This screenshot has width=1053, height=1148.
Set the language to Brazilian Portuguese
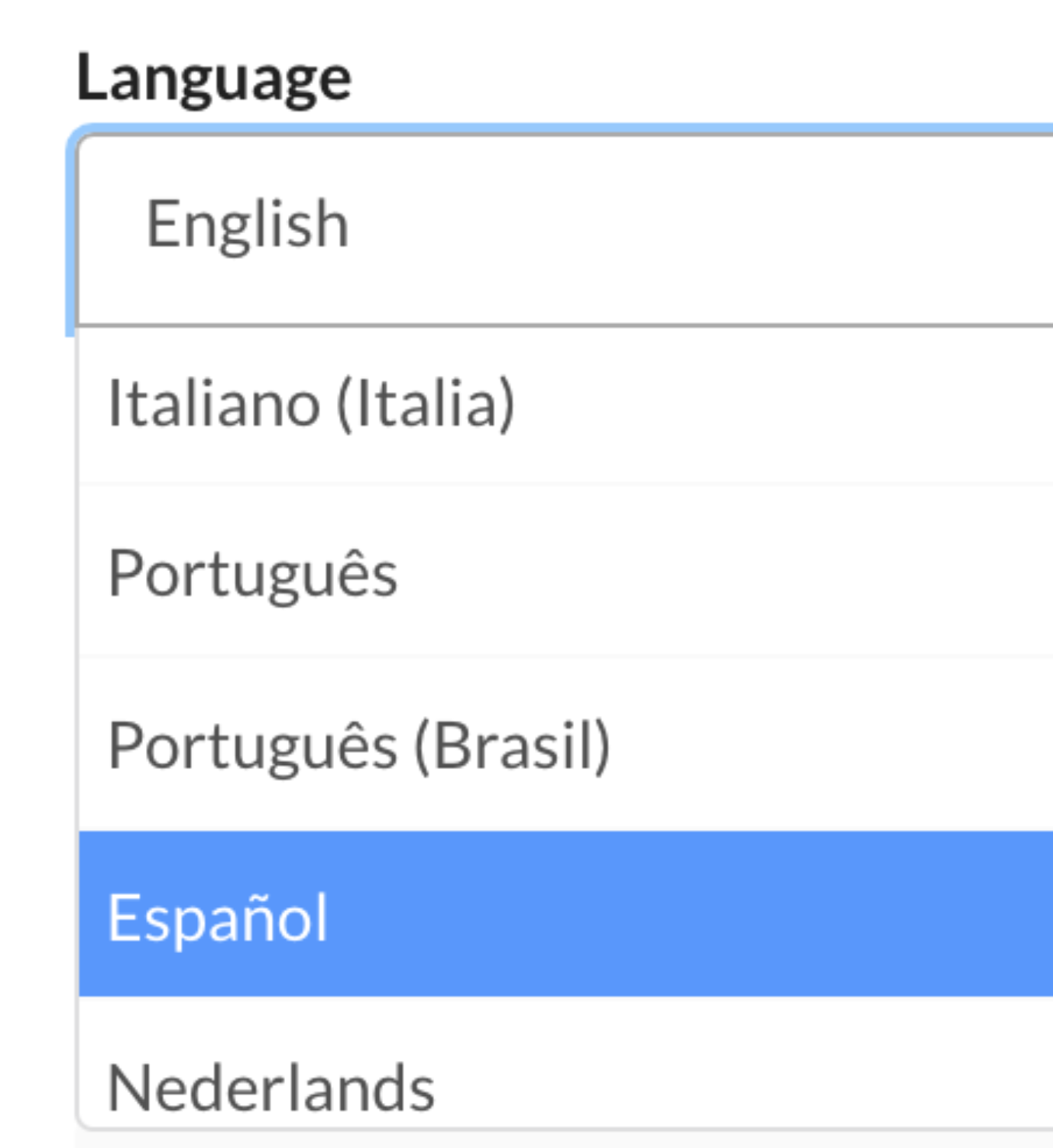[x=359, y=745]
